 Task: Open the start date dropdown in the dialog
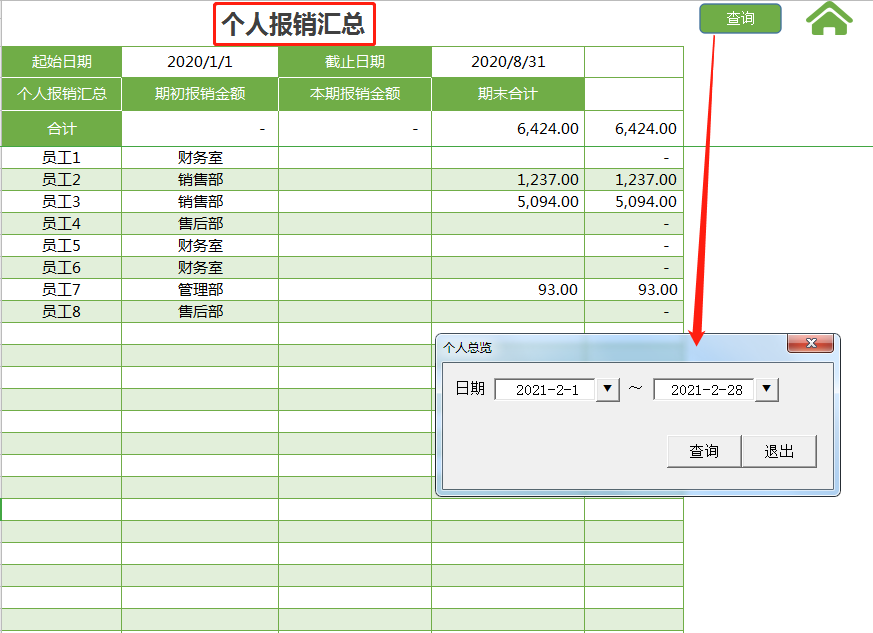pos(606,390)
